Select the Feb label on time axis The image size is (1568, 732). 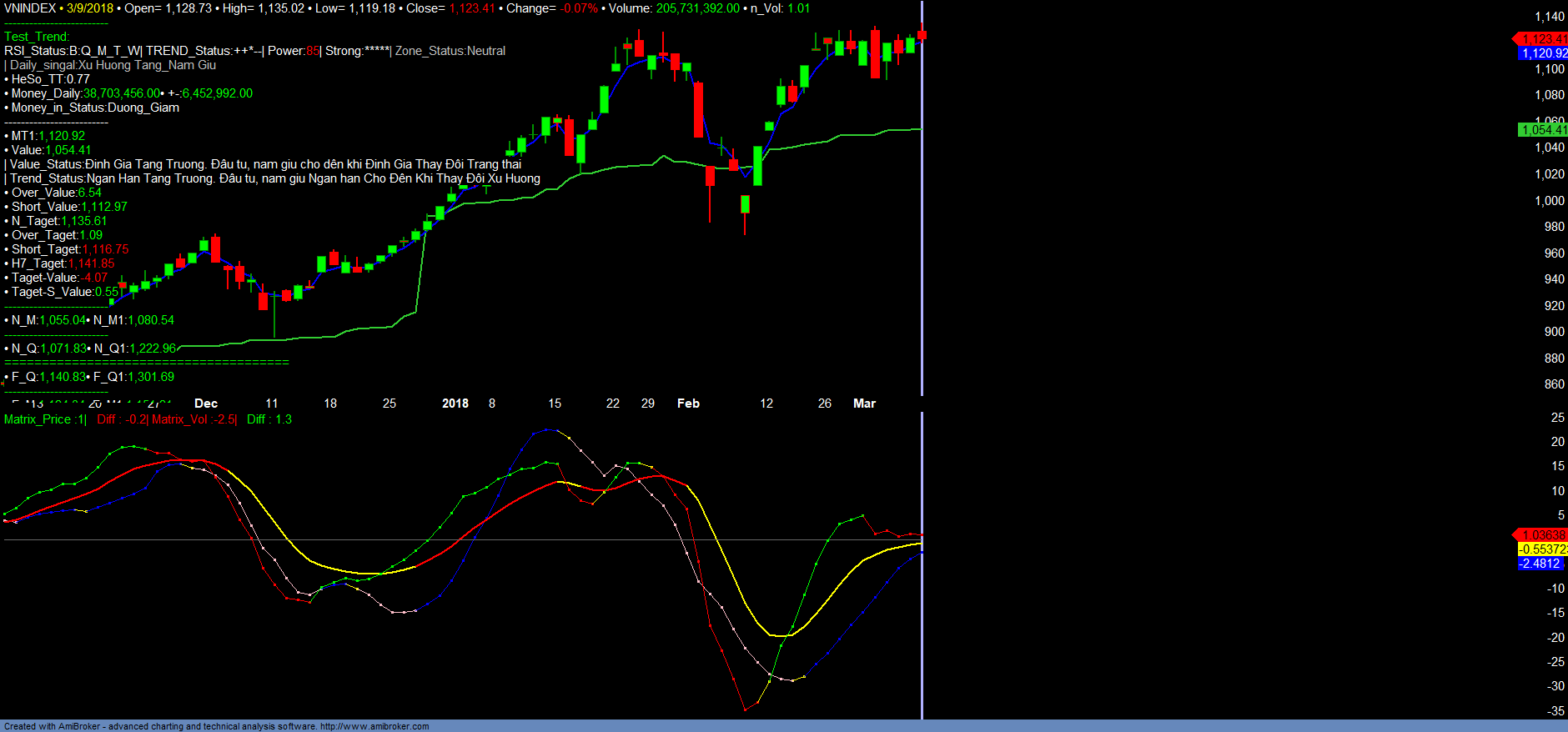pyautogui.click(x=688, y=404)
